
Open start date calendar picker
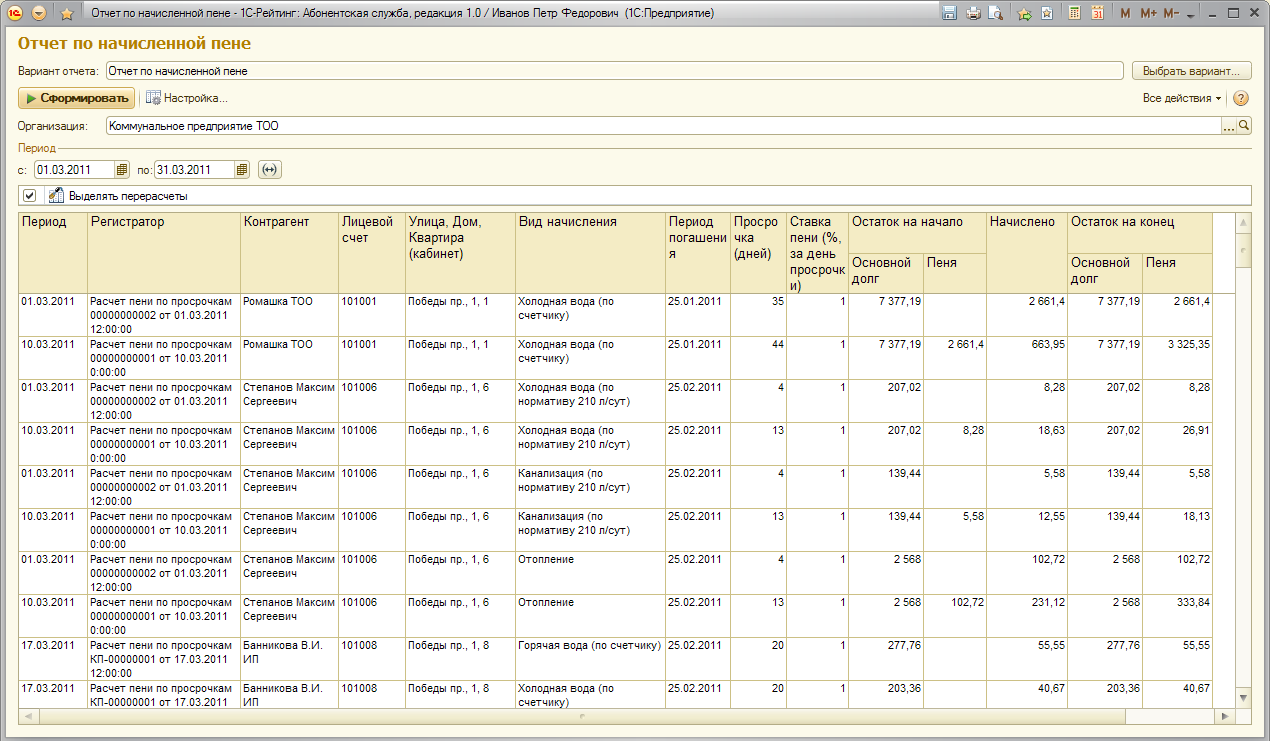[122, 170]
